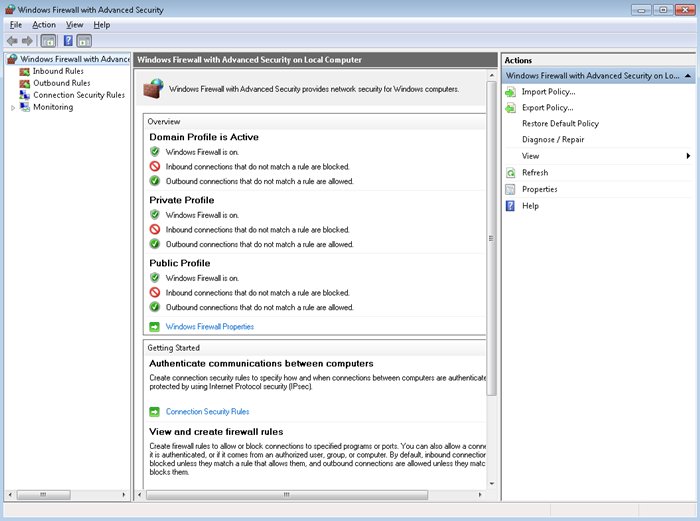Select Connection Security Rules tree node

pyautogui.click(x=79, y=95)
